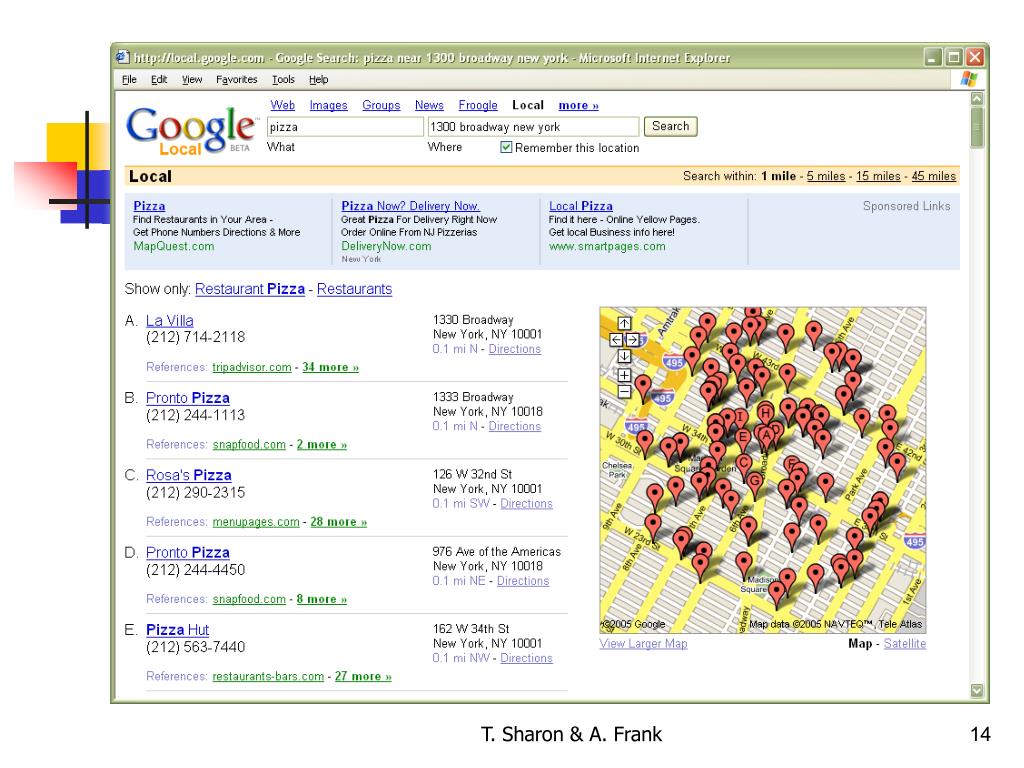The height and width of the screenshot is (768, 1024).
Task: Zoom out on the map with minus icon
Action: click(624, 392)
